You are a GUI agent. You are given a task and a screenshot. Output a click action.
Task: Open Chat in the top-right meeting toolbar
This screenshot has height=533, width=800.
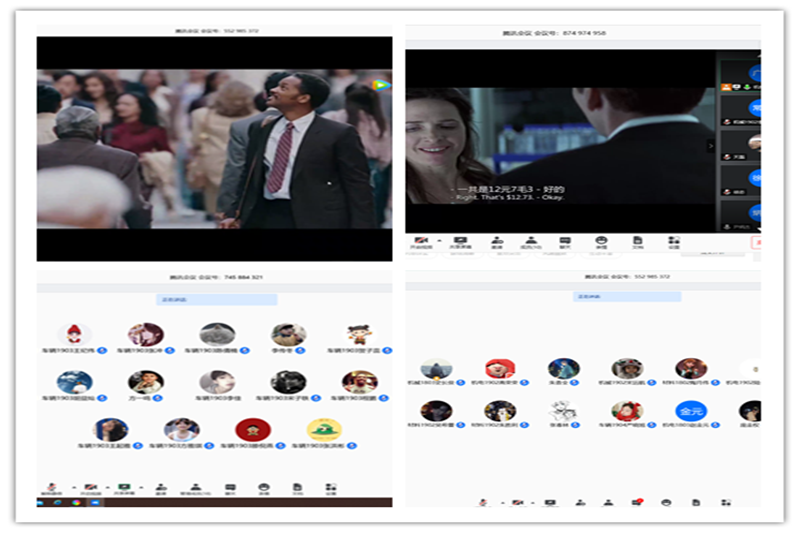coord(565,242)
